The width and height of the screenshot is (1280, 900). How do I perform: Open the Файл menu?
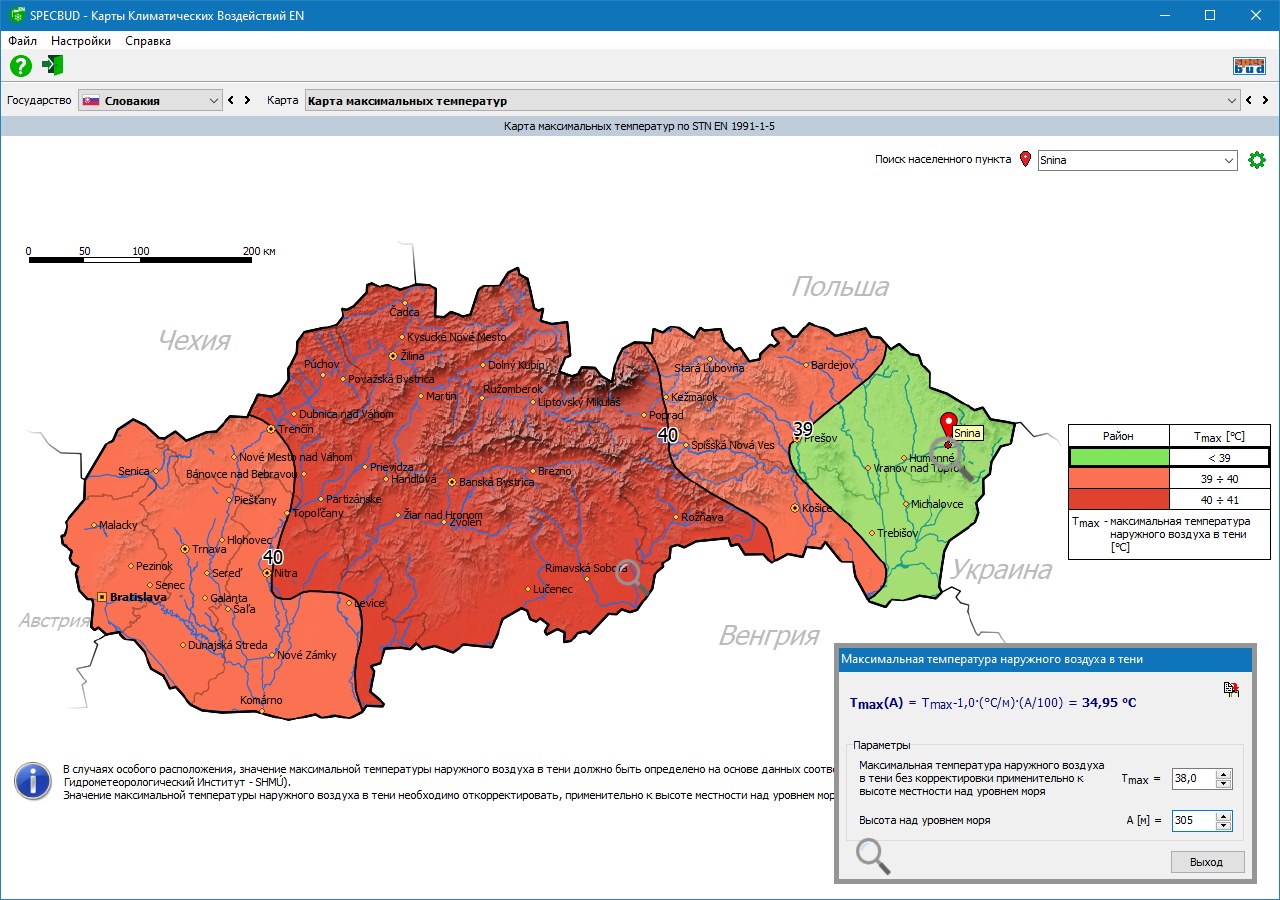(x=22, y=41)
